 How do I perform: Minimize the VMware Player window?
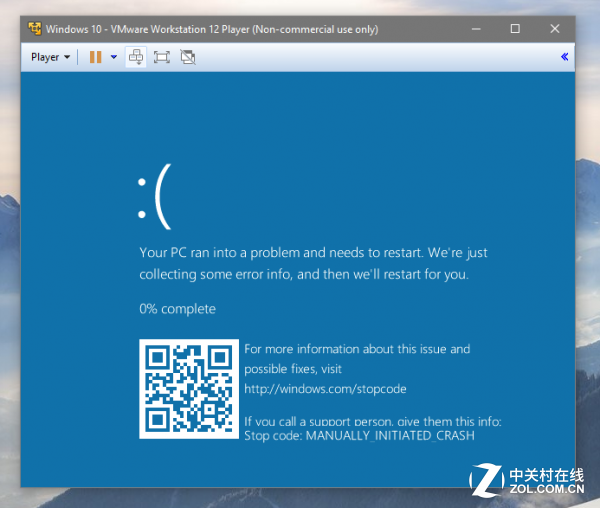(476, 29)
